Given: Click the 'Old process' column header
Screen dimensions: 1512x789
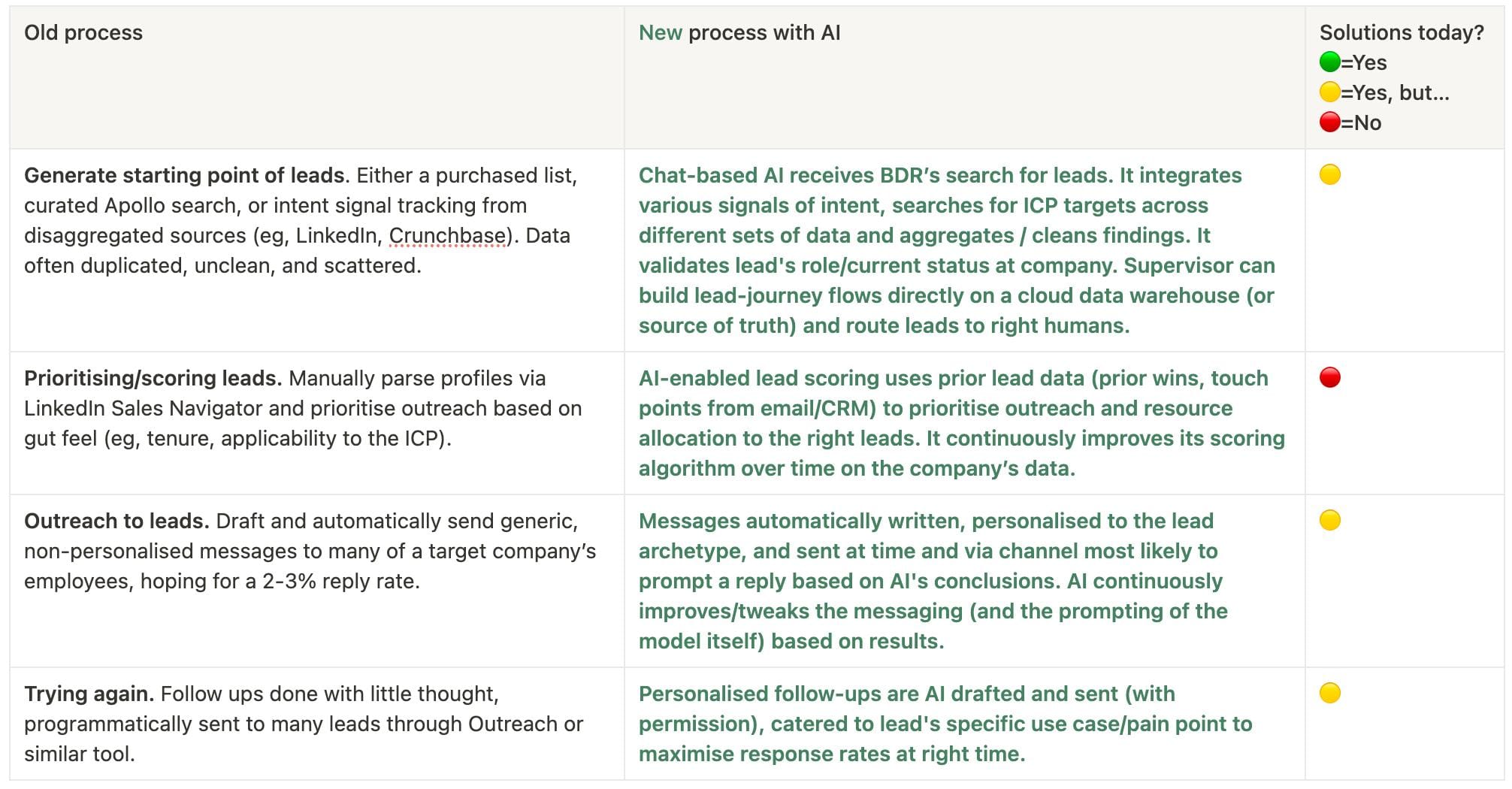Looking at the screenshot, I should click(x=83, y=33).
